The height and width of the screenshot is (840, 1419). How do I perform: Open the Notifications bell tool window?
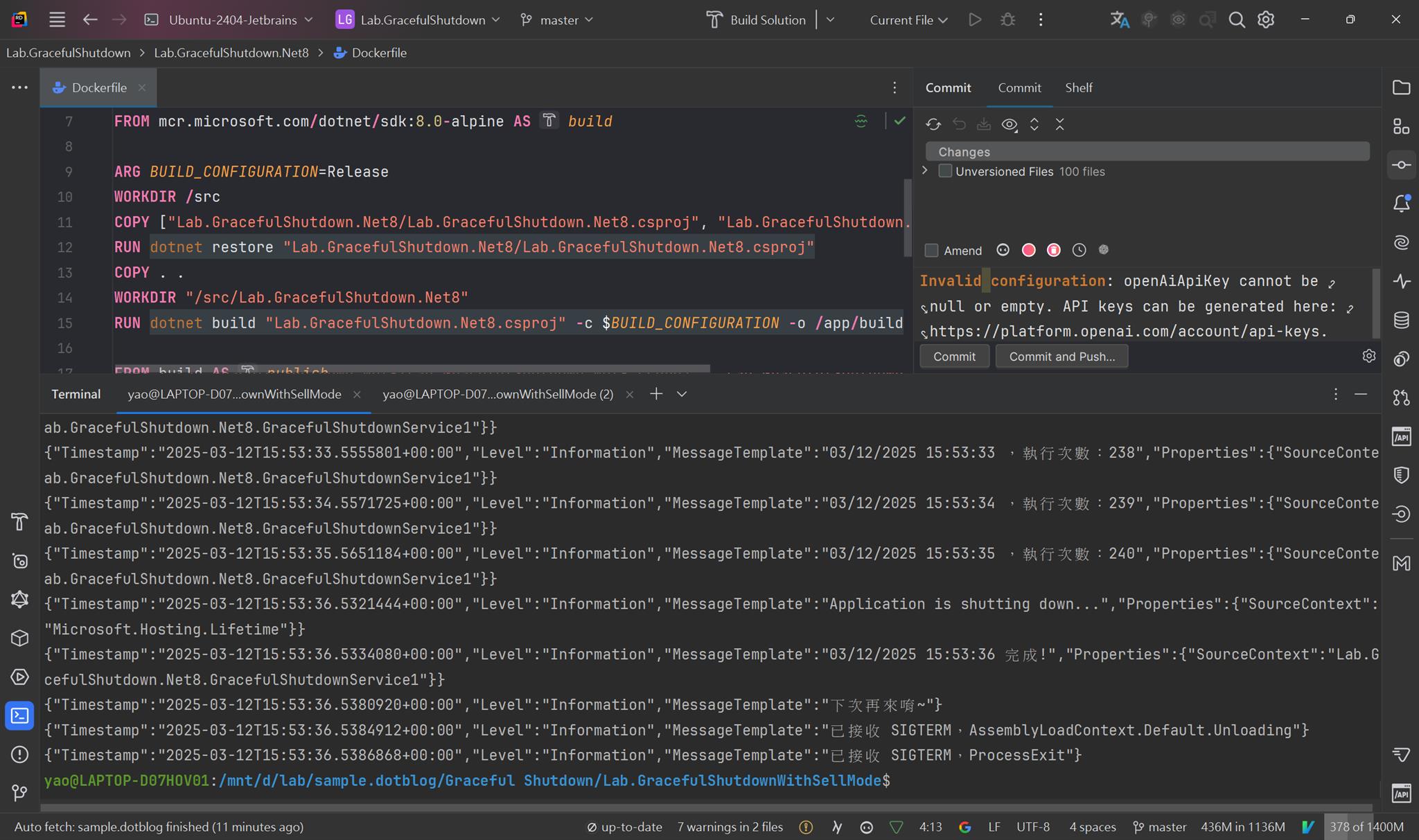(1401, 203)
